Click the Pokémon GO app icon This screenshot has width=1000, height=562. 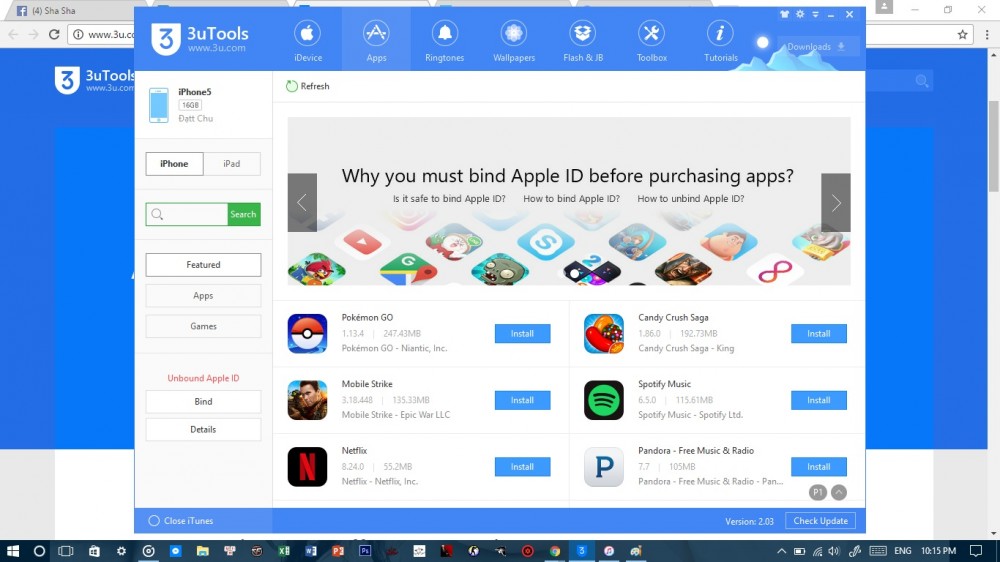pyautogui.click(x=307, y=334)
